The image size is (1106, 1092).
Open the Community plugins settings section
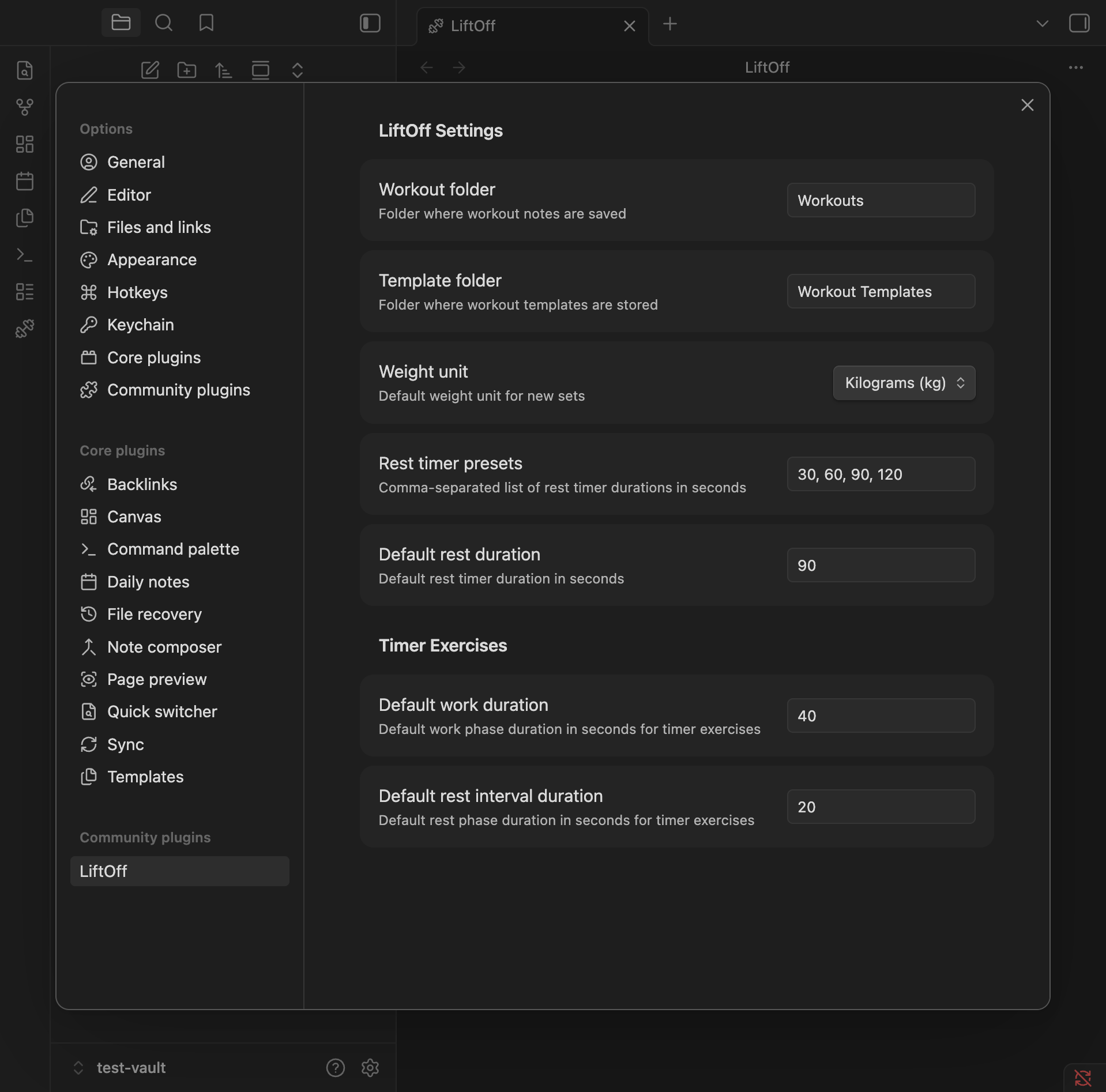point(179,390)
